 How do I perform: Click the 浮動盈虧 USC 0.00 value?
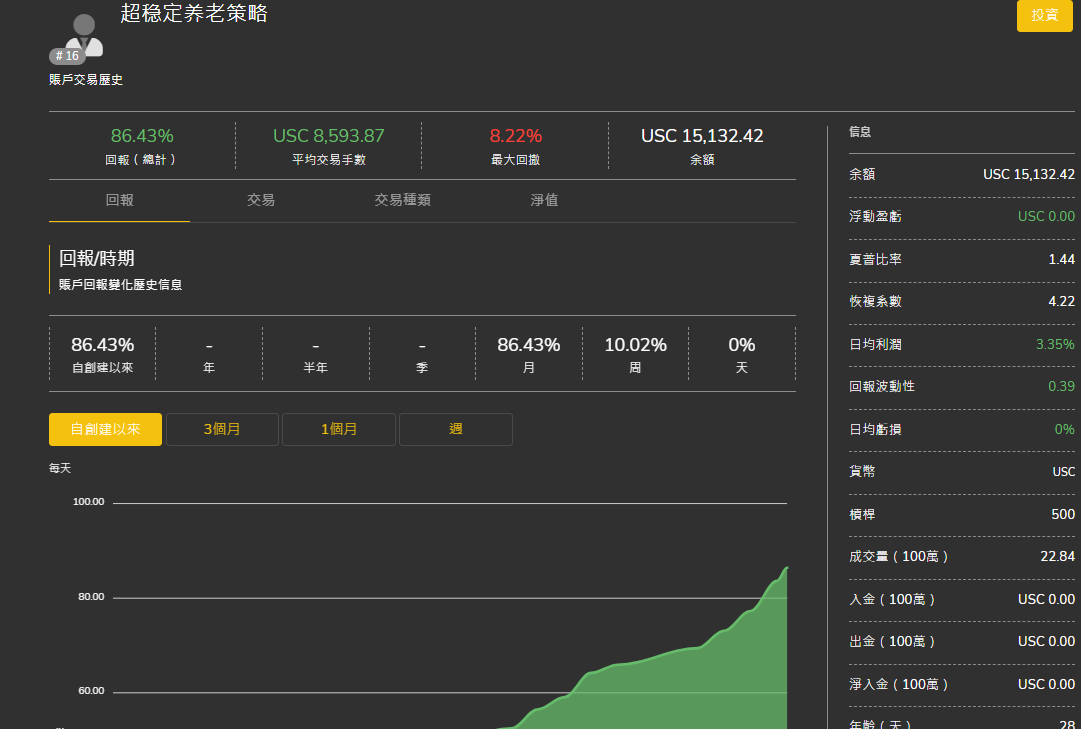click(1046, 217)
